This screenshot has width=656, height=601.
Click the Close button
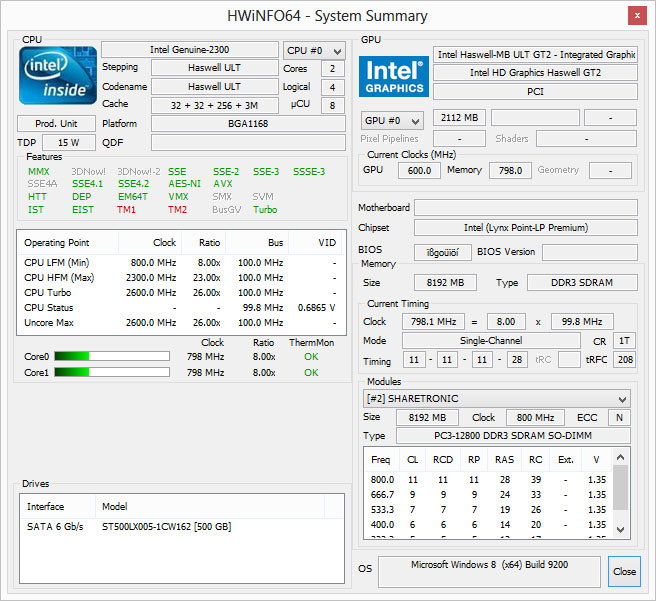[624, 571]
